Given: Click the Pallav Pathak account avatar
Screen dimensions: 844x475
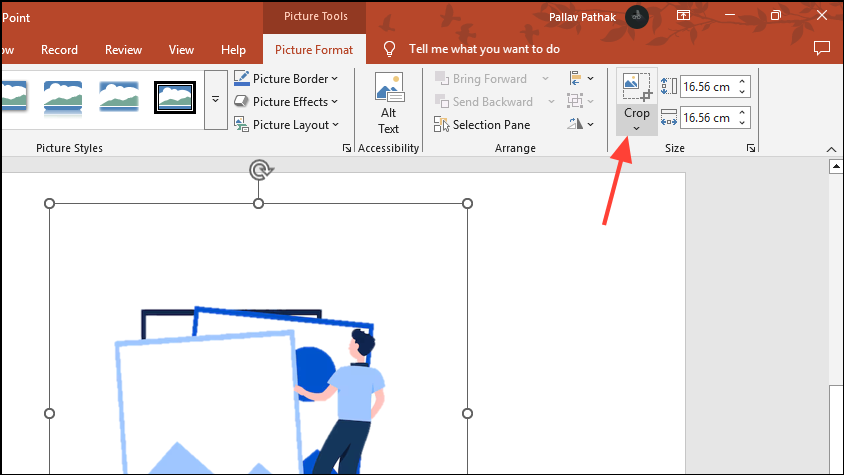Looking at the screenshot, I should [636, 17].
